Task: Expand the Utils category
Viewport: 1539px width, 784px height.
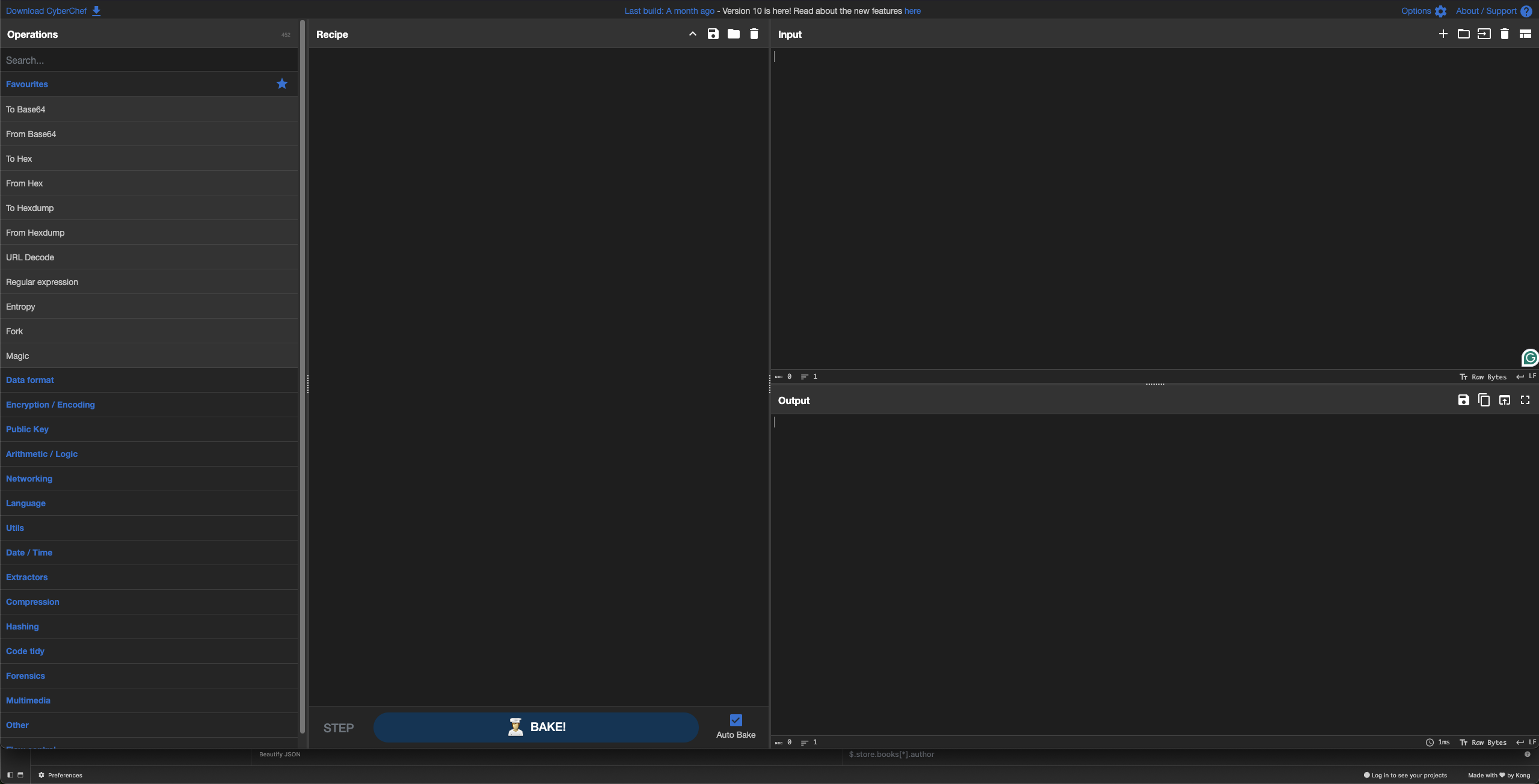Action: point(149,528)
